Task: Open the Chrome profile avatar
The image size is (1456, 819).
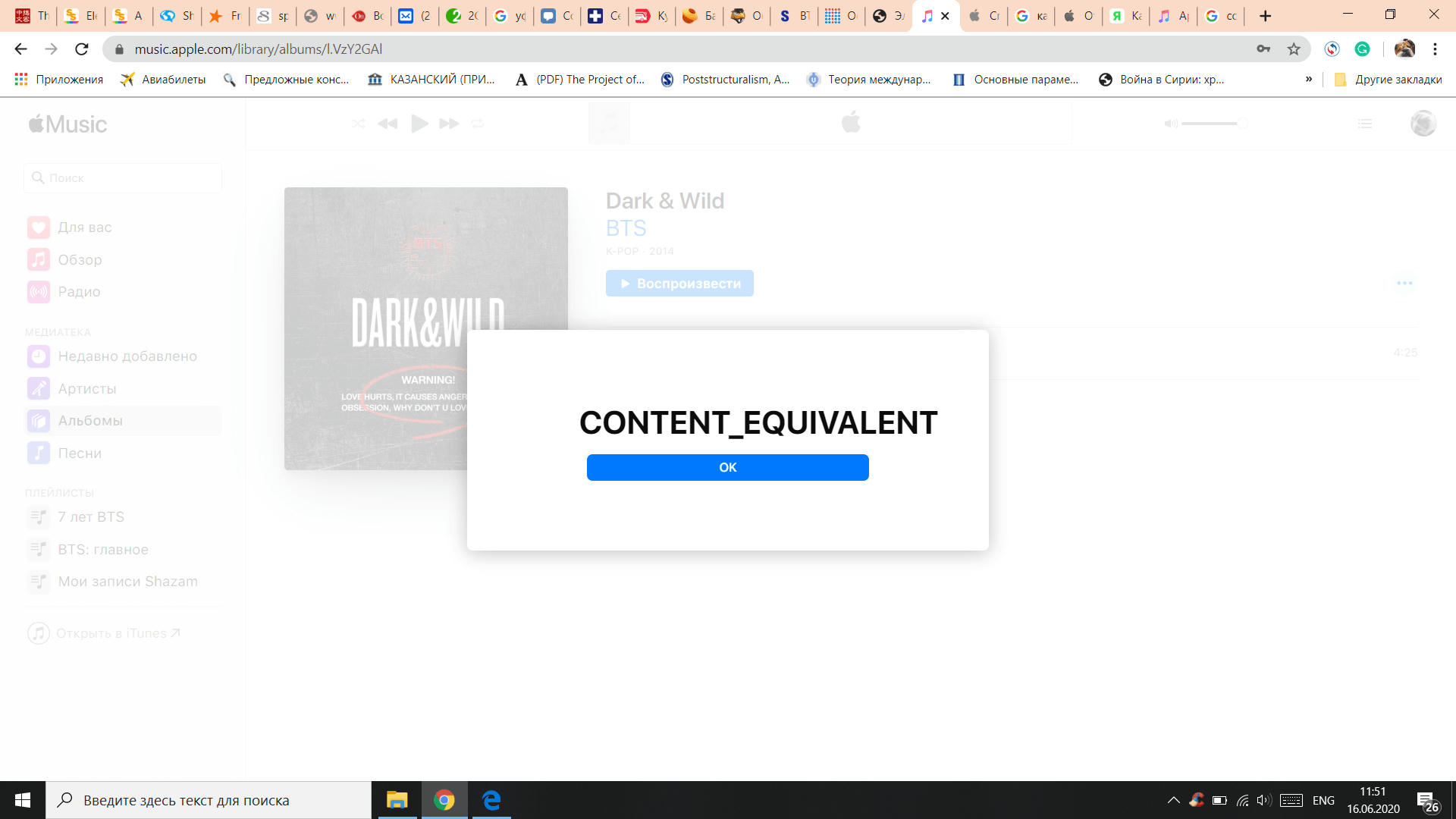Action: click(1404, 49)
